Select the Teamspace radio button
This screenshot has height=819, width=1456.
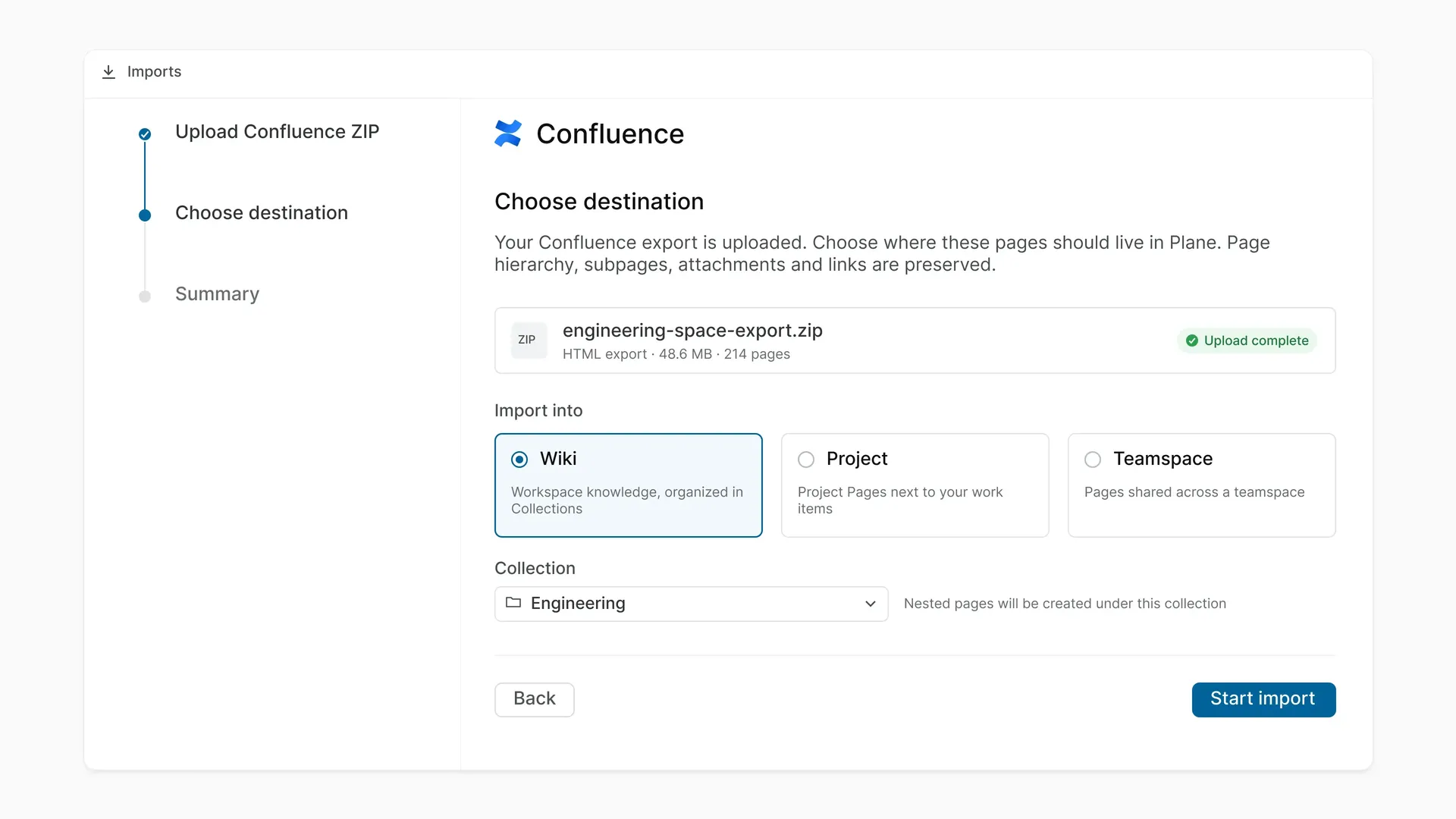pyautogui.click(x=1093, y=460)
